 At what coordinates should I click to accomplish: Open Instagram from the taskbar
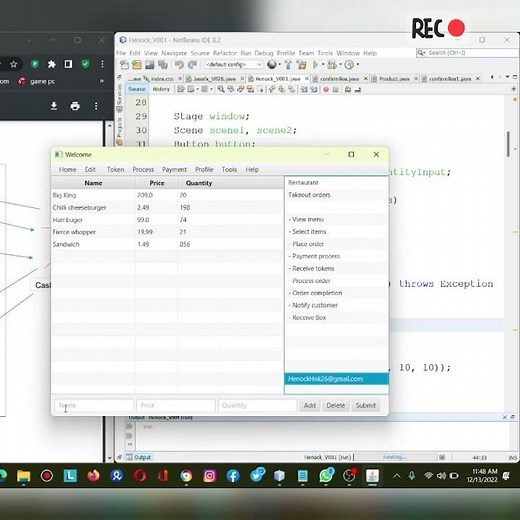(210, 476)
